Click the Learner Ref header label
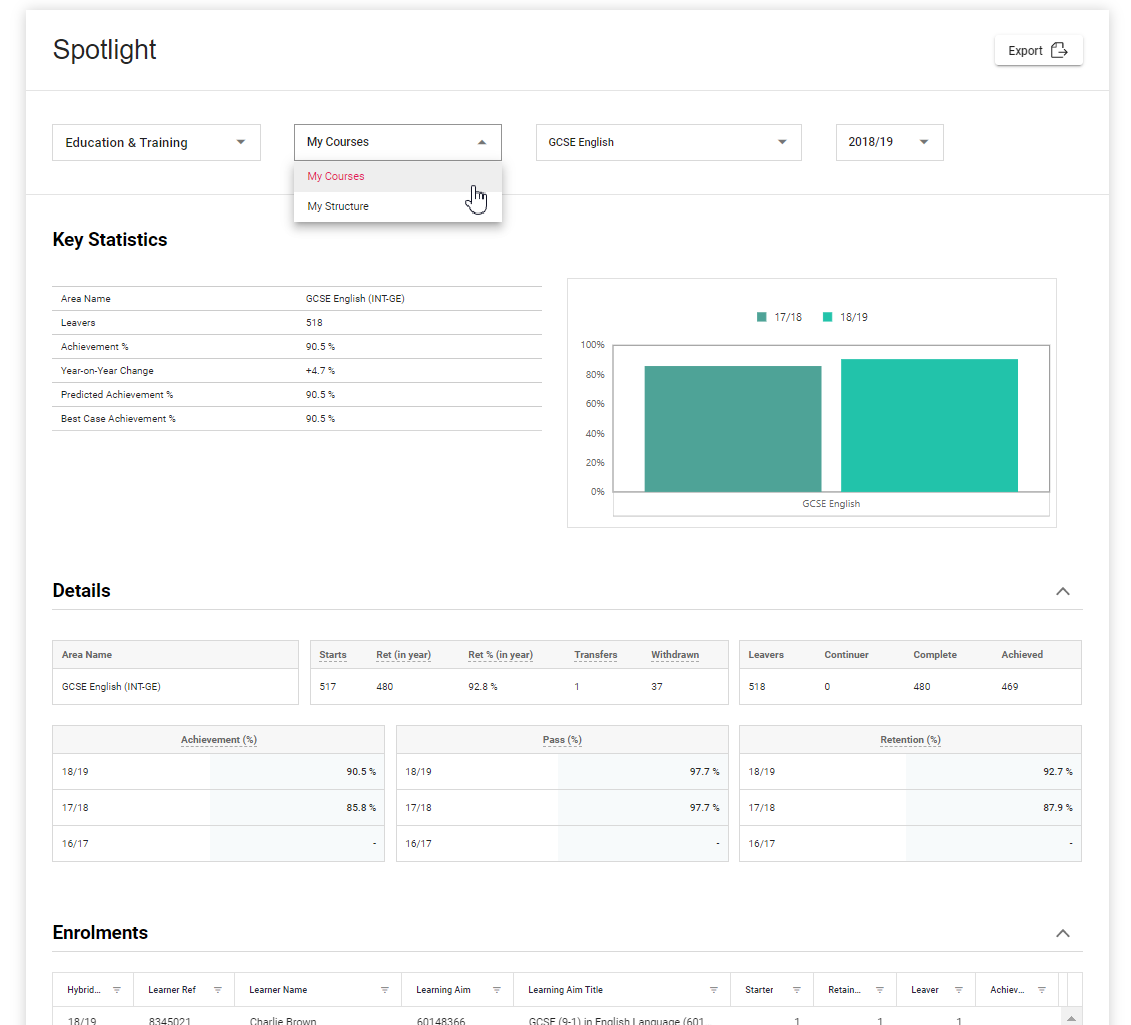Viewport: 1131px width, 1025px height. (172, 990)
